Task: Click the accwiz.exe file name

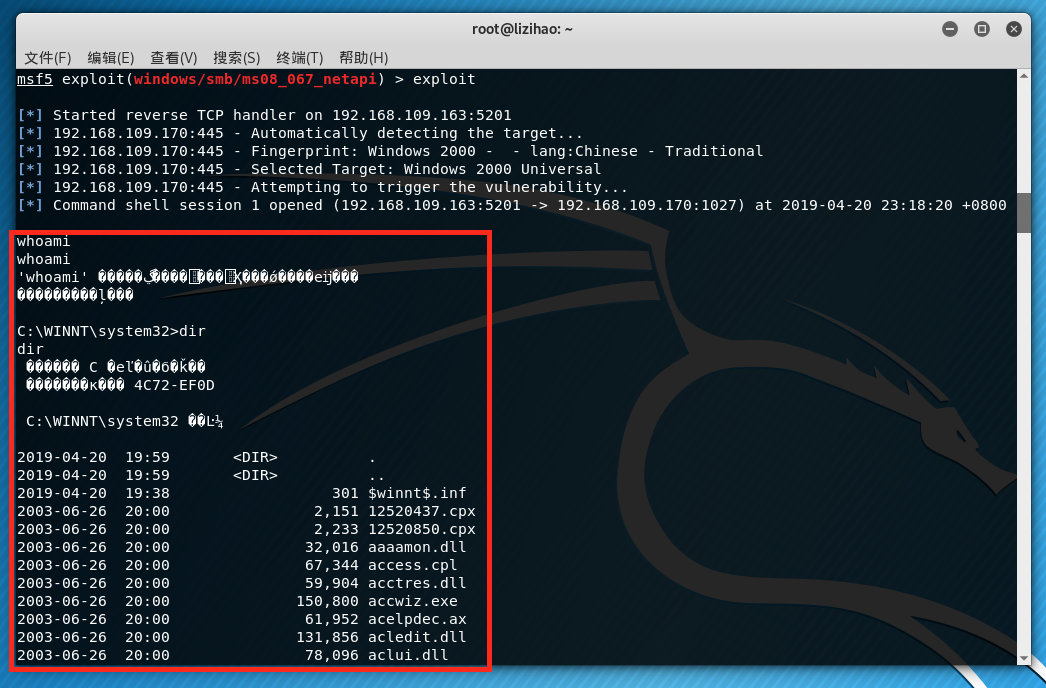Action: click(x=413, y=602)
